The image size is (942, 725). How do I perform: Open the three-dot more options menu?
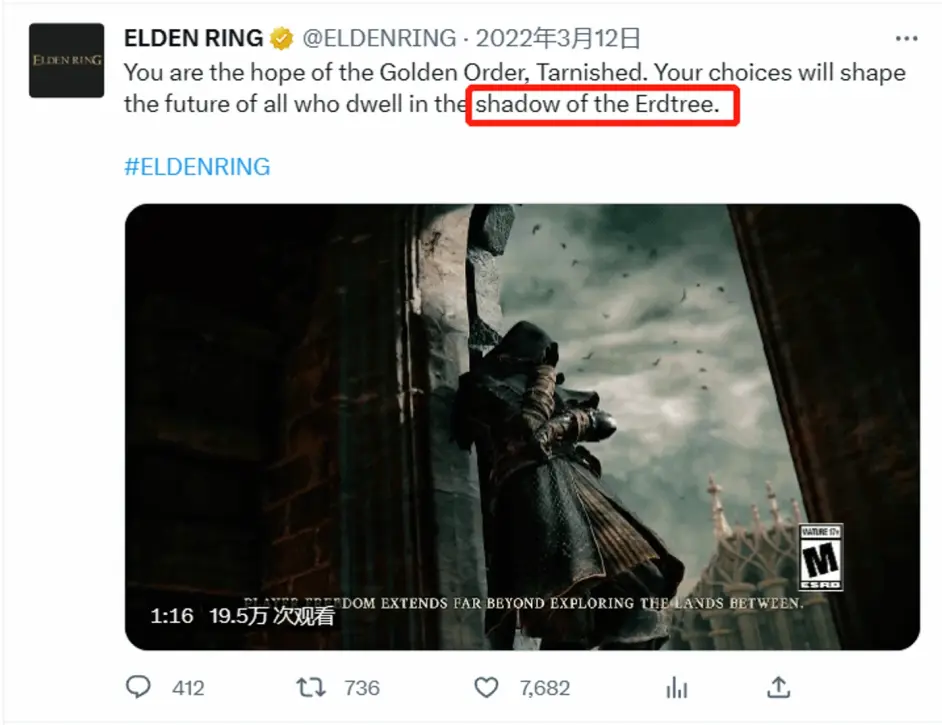906,38
